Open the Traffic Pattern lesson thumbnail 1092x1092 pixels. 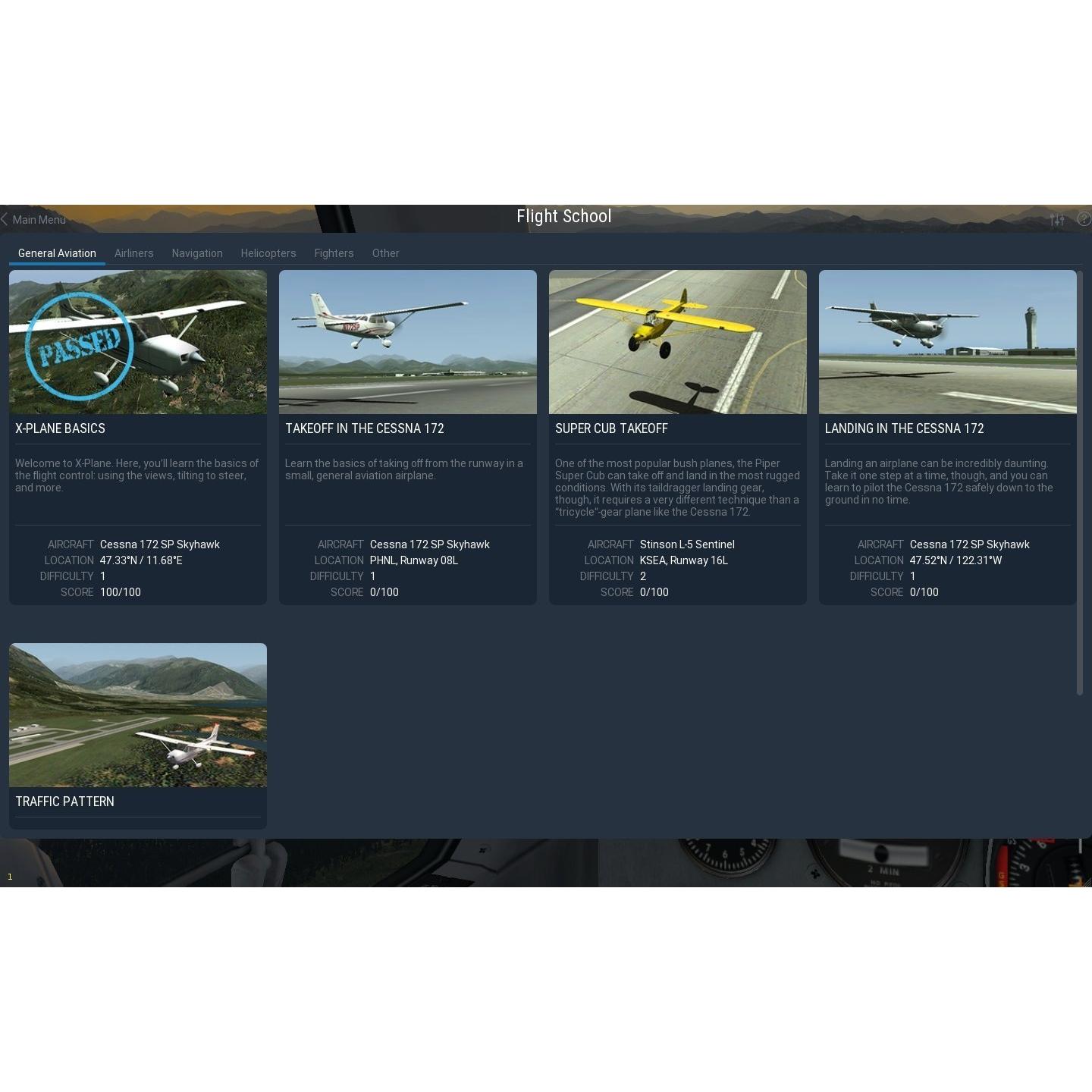pos(138,715)
